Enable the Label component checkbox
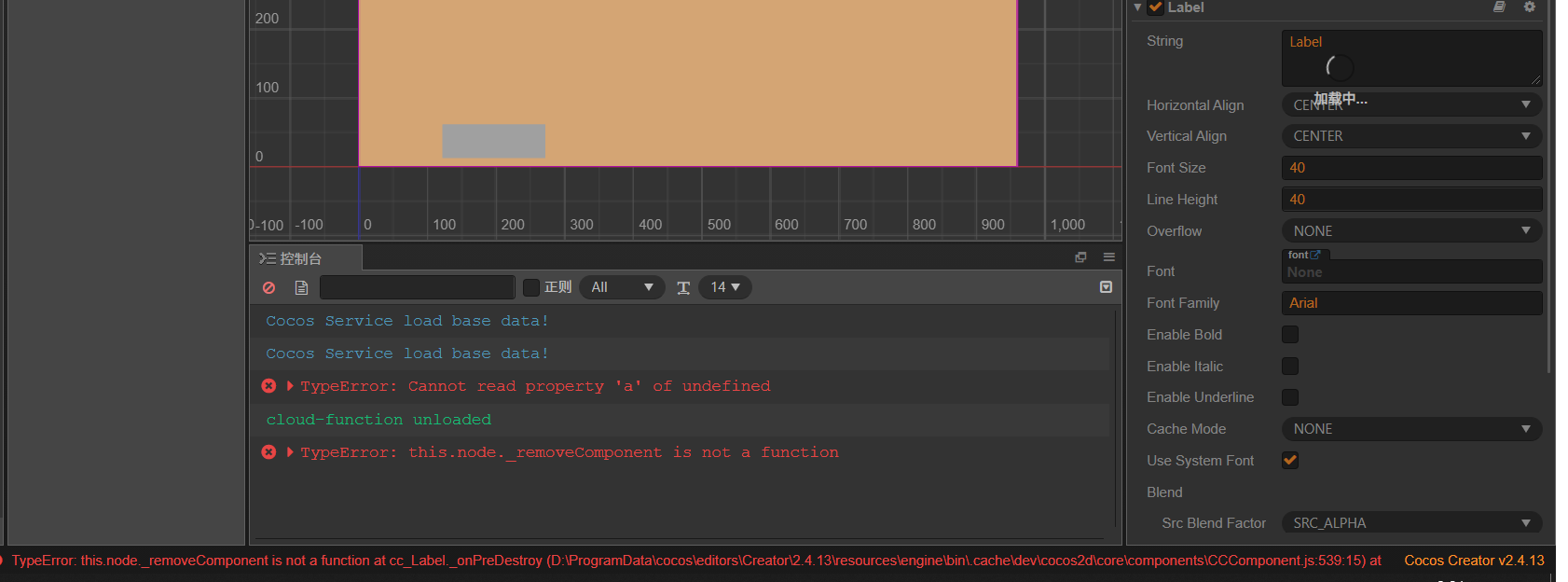Viewport: 1568px width, 582px height. [x=1156, y=7]
